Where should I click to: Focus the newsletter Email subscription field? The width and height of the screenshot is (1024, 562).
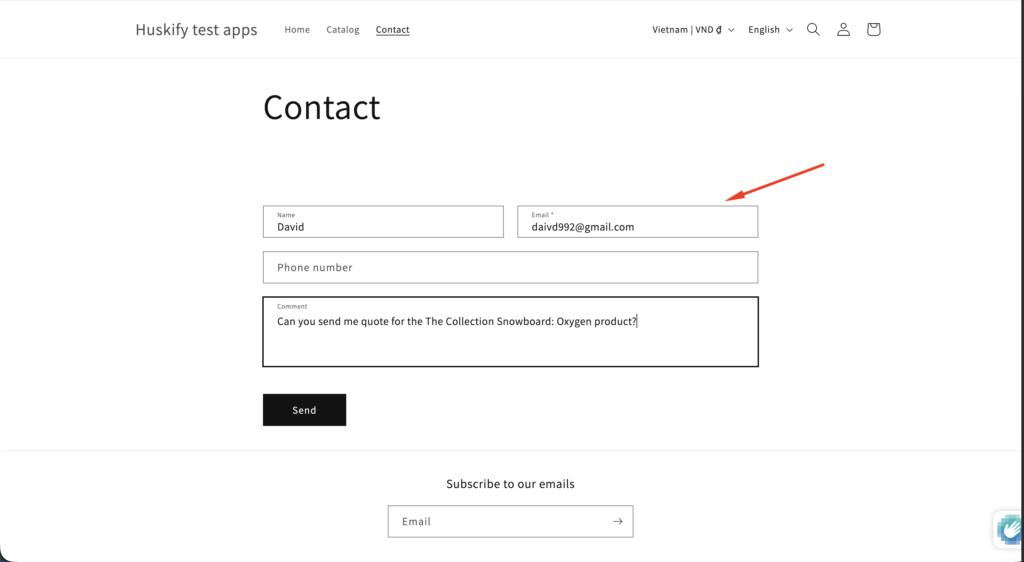click(x=497, y=521)
